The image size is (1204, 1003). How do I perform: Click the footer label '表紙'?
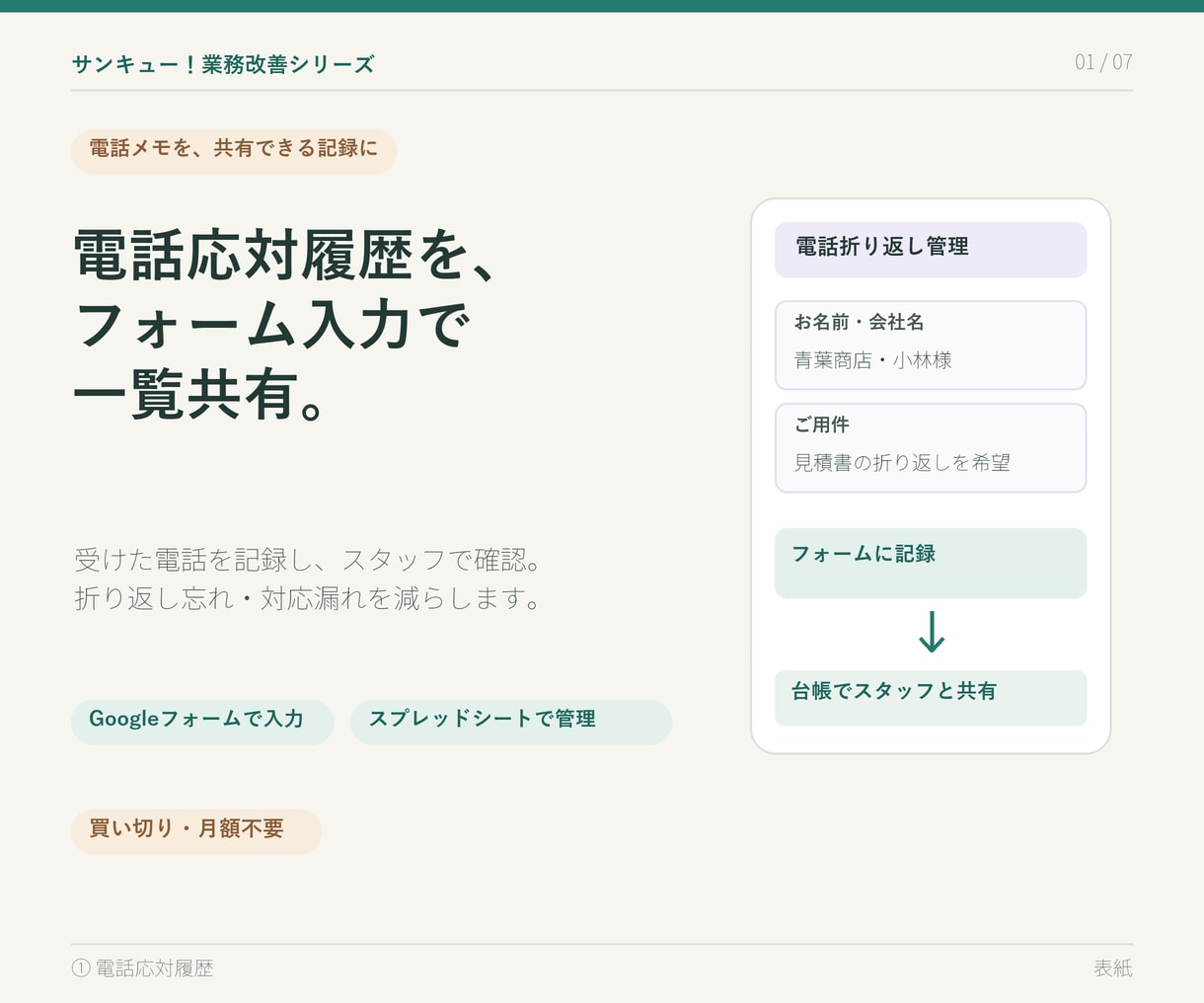(1113, 968)
